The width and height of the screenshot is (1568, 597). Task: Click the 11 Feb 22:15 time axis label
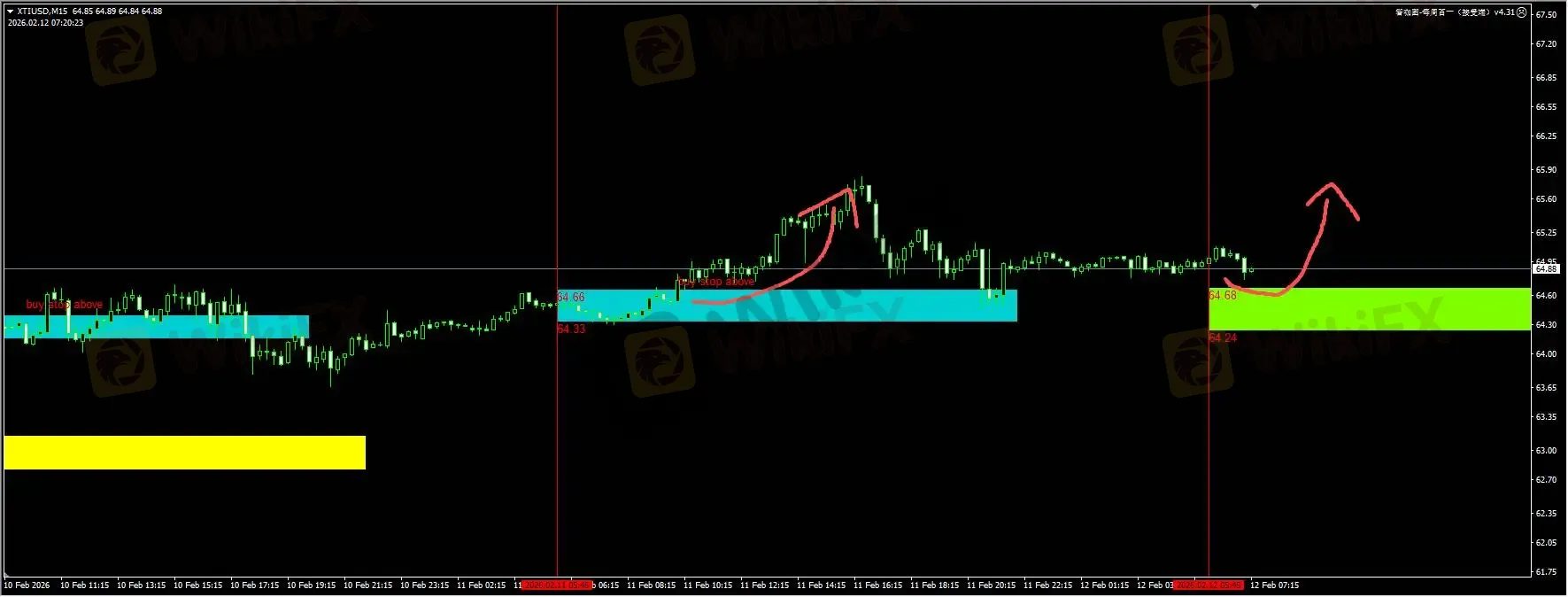[1048, 585]
